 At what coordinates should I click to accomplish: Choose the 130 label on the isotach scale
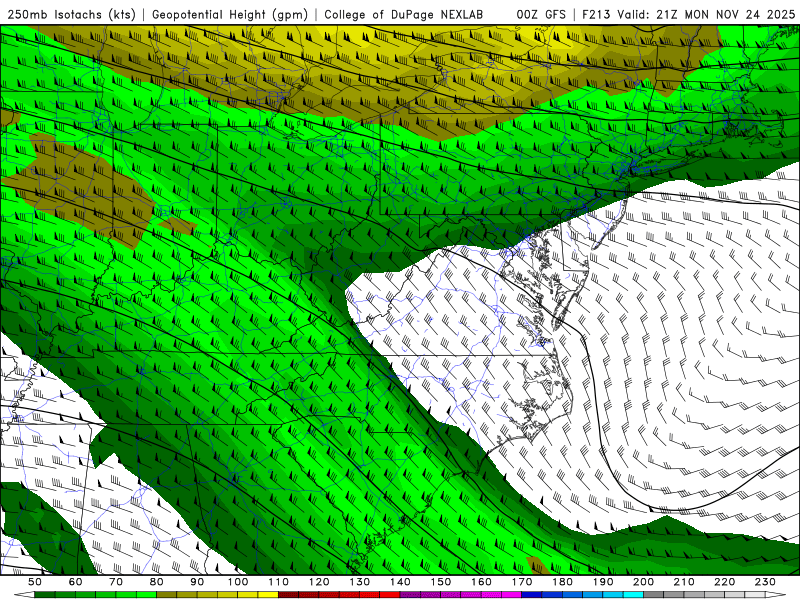pyautogui.click(x=360, y=582)
